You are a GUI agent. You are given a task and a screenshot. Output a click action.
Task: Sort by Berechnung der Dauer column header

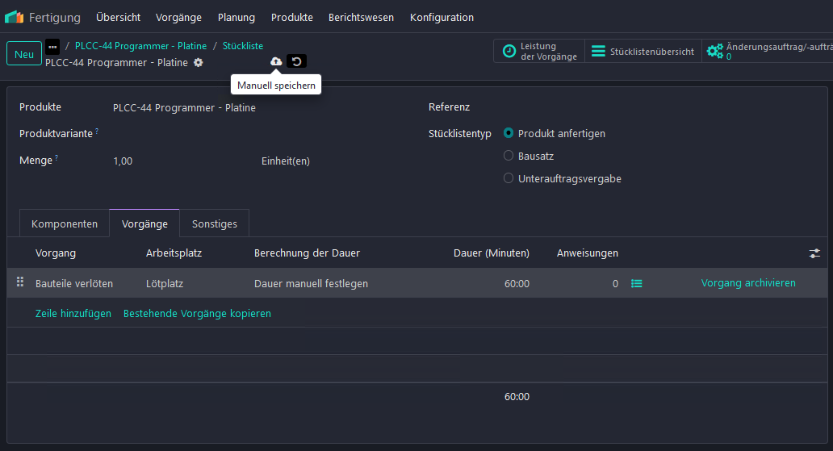[x=307, y=253]
